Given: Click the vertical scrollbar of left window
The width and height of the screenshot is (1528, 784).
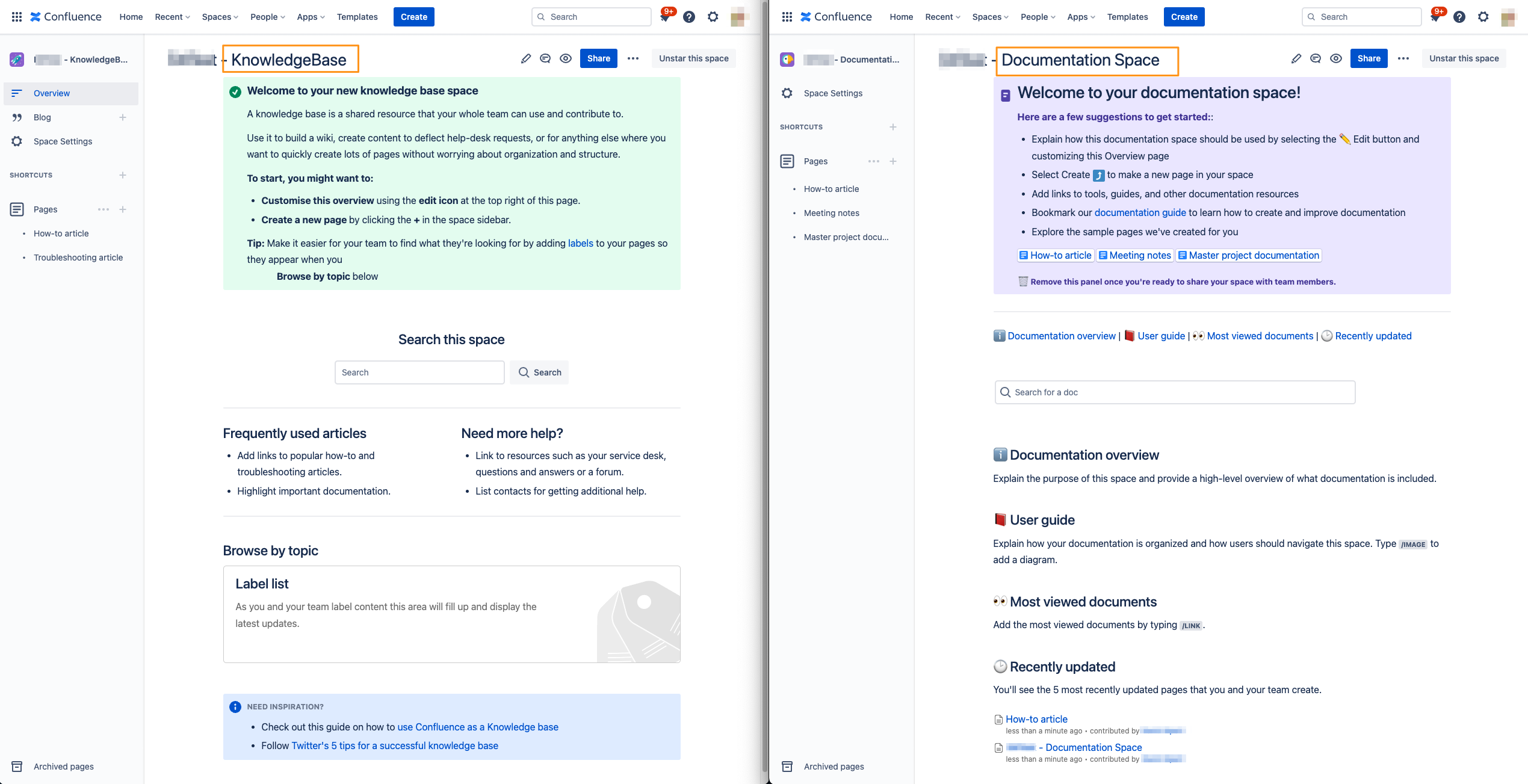Looking at the screenshot, I should pyautogui.click(x=764, y=385).
